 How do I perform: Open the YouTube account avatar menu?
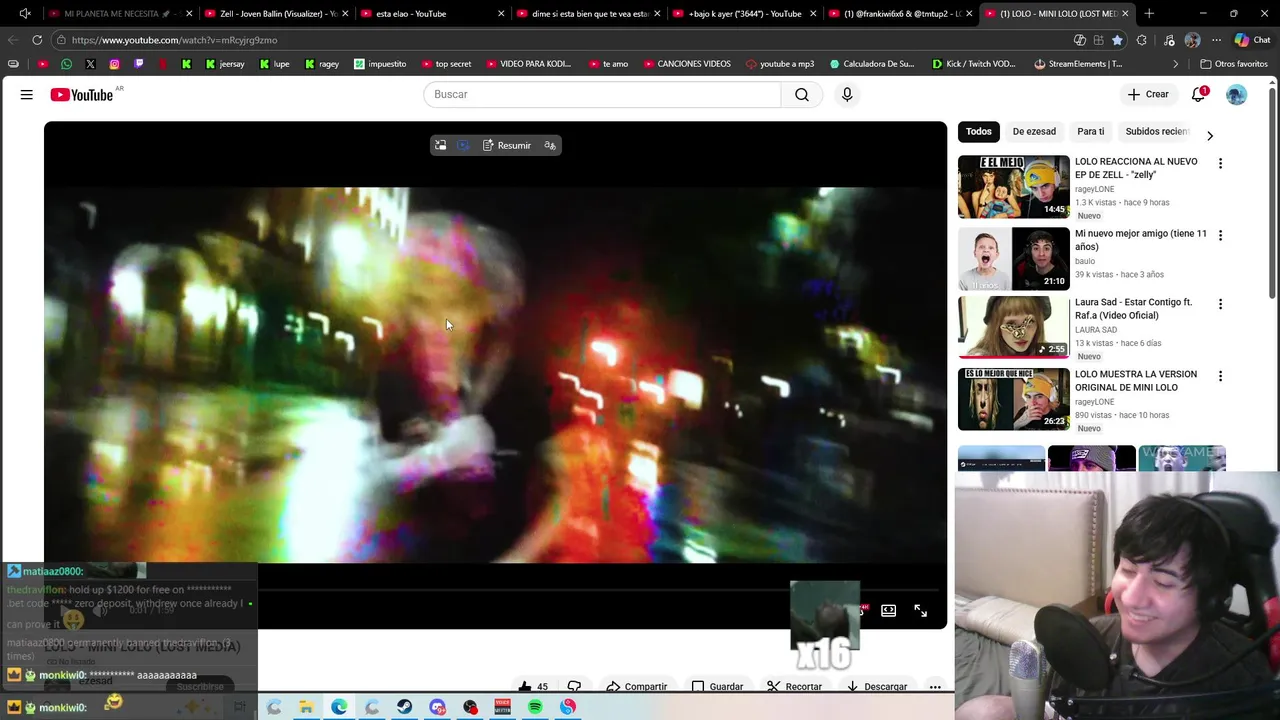tap(1236, 94)
